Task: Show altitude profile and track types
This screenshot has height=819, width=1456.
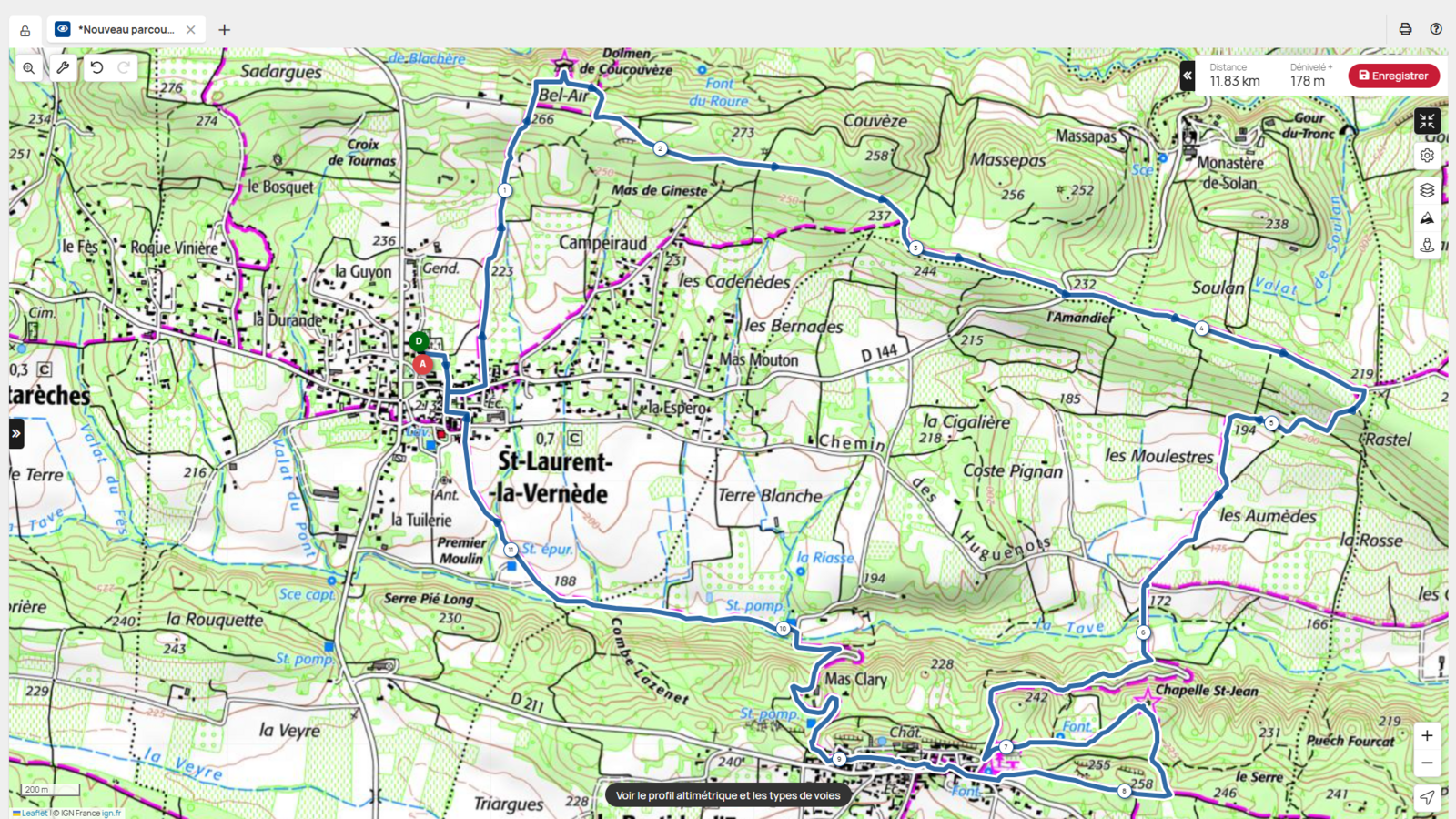Action: 728,795
